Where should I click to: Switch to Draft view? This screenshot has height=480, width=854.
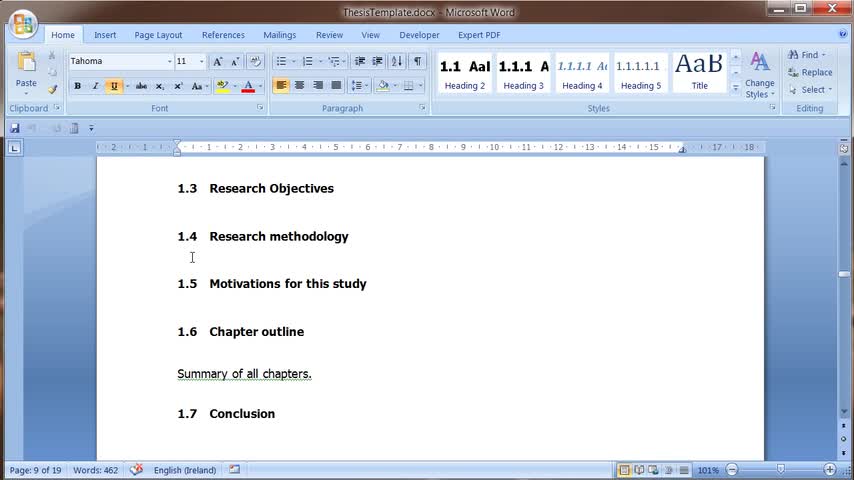684,470
